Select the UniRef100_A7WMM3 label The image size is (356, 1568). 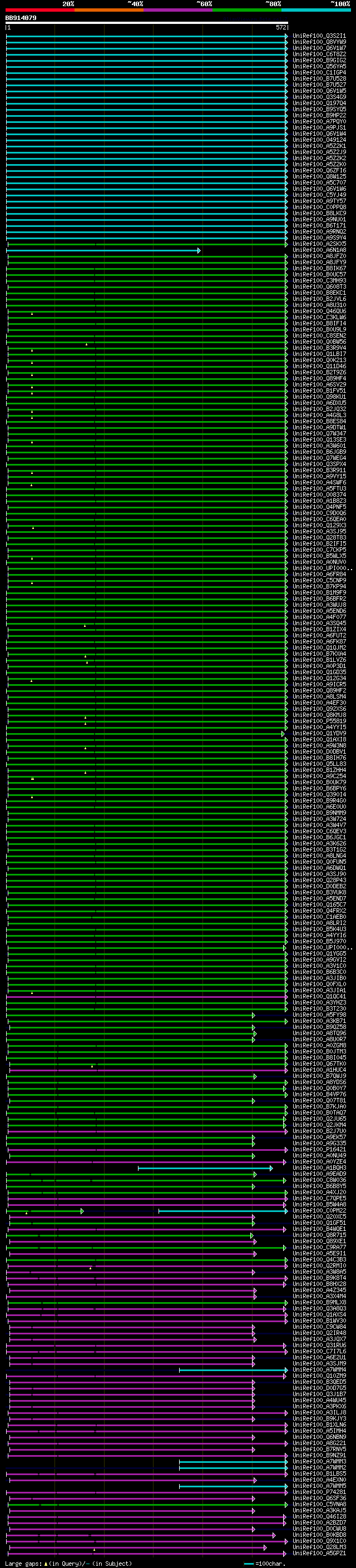click(319, 1461)
